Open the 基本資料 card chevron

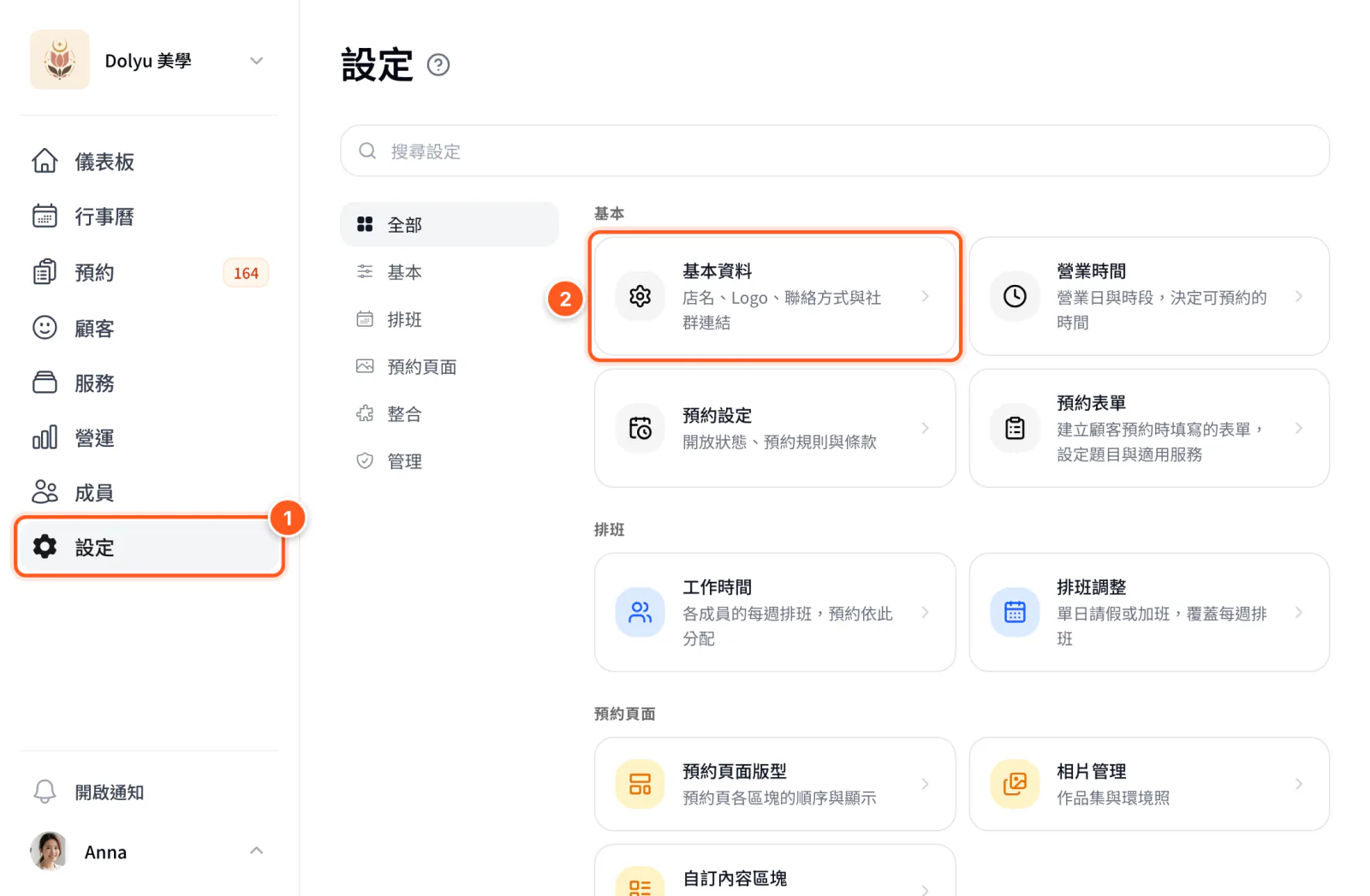click(925, 296)
